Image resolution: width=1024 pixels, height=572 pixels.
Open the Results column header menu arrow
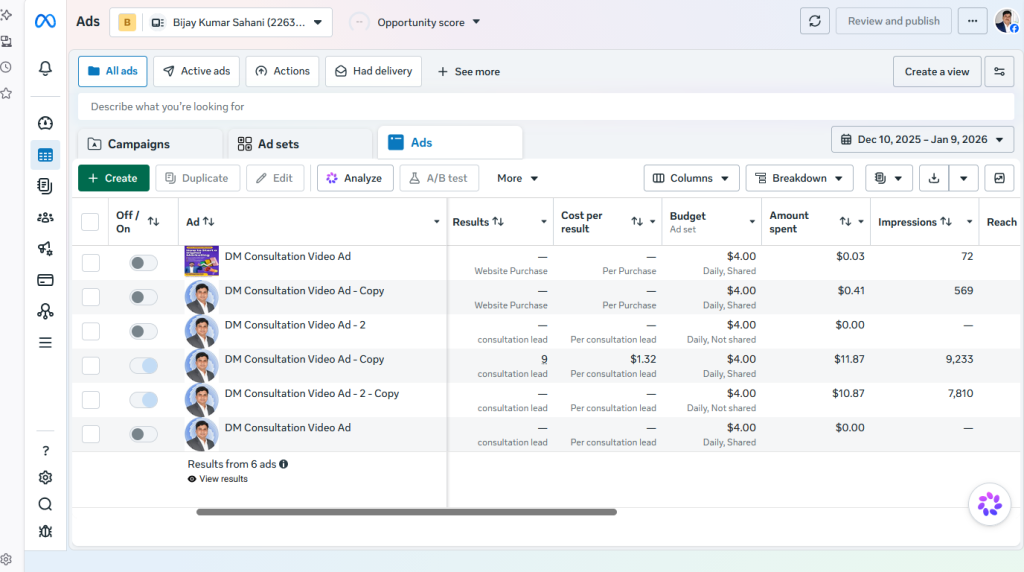tap(543, 222)
